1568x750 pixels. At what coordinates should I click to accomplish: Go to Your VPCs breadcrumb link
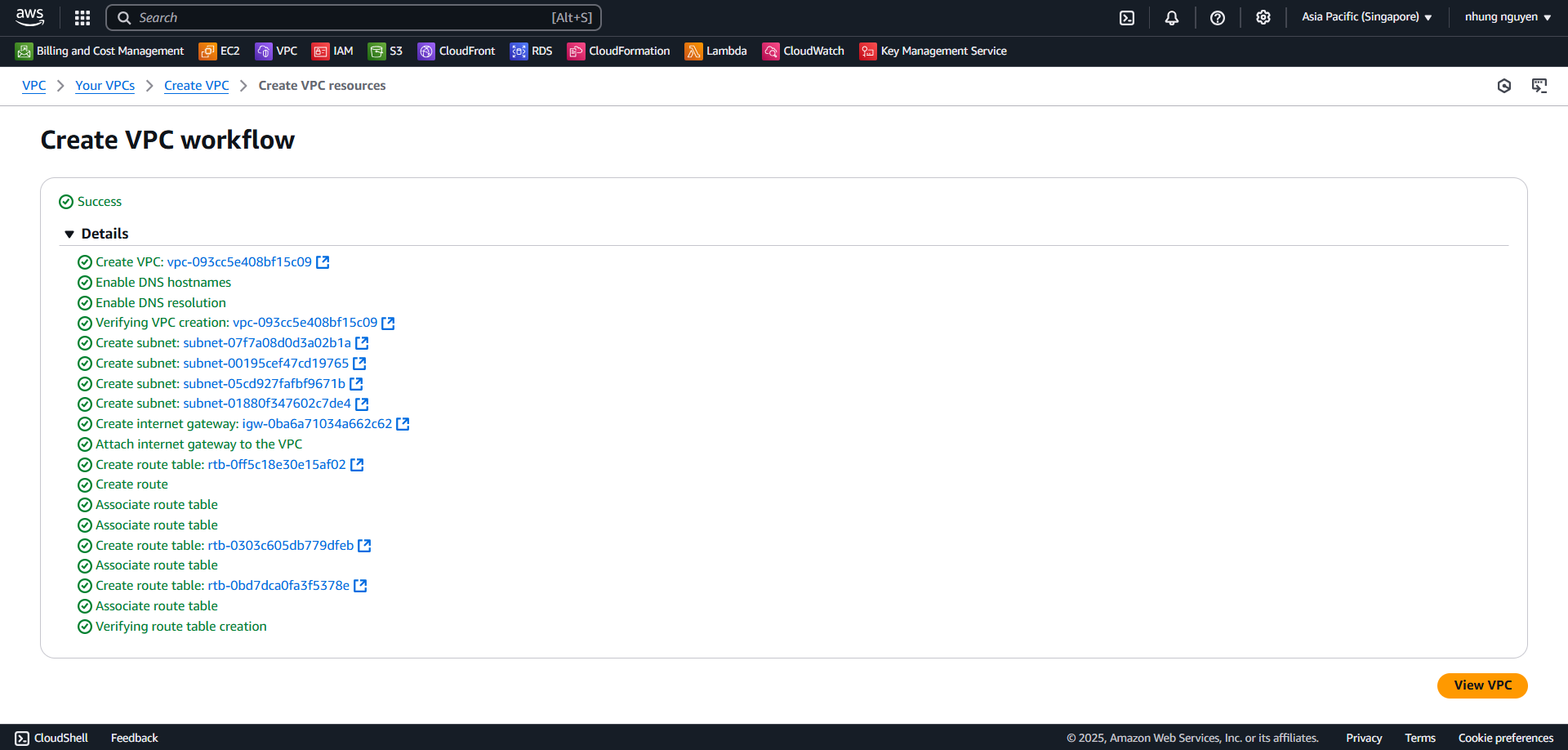point(105,86)
